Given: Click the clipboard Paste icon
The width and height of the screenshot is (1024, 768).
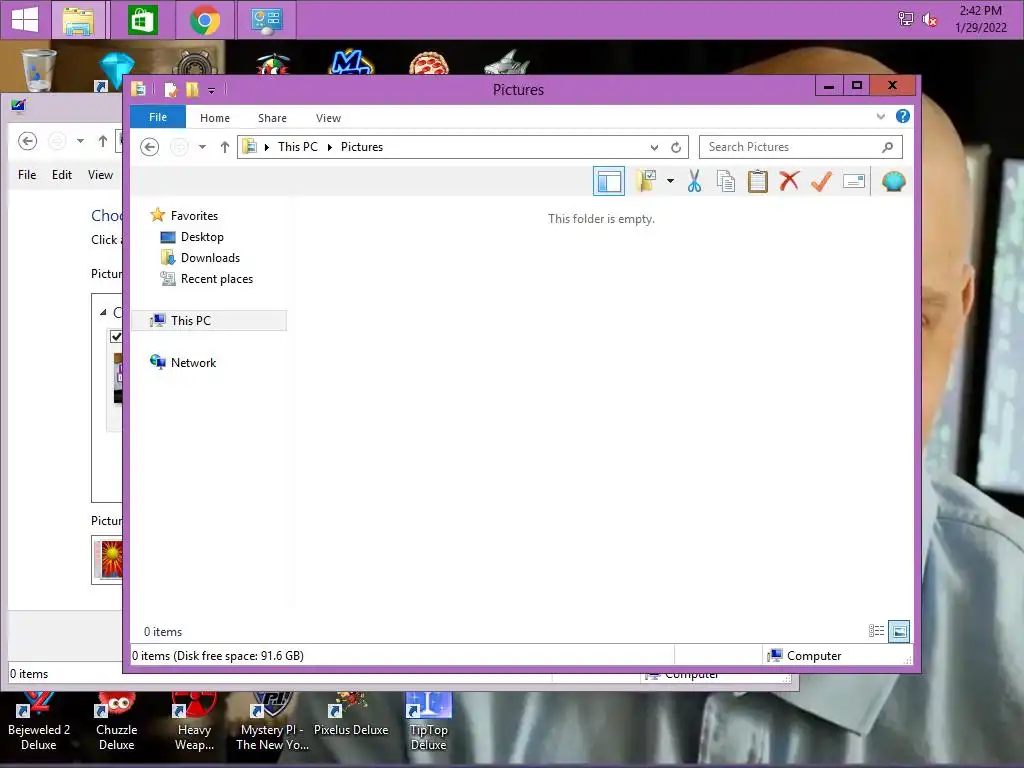Looking at the screenshot, I should [x=758, y=181].
